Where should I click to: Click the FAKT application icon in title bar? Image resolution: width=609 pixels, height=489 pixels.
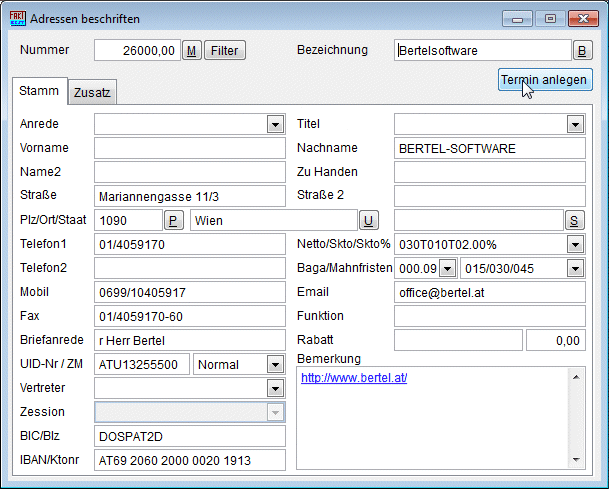click(x=17, y=19)
